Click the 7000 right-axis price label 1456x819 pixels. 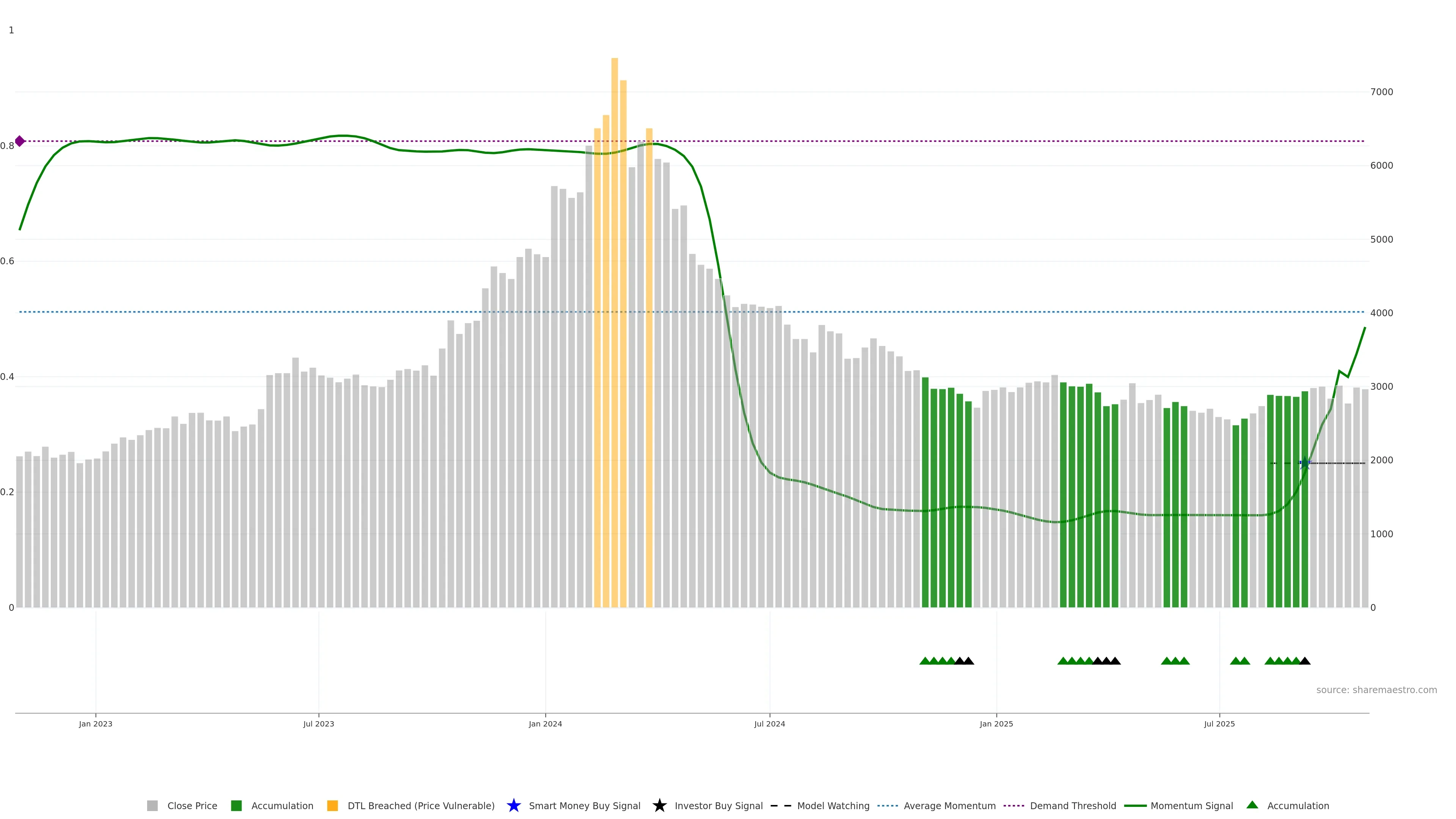point(1381,92)
